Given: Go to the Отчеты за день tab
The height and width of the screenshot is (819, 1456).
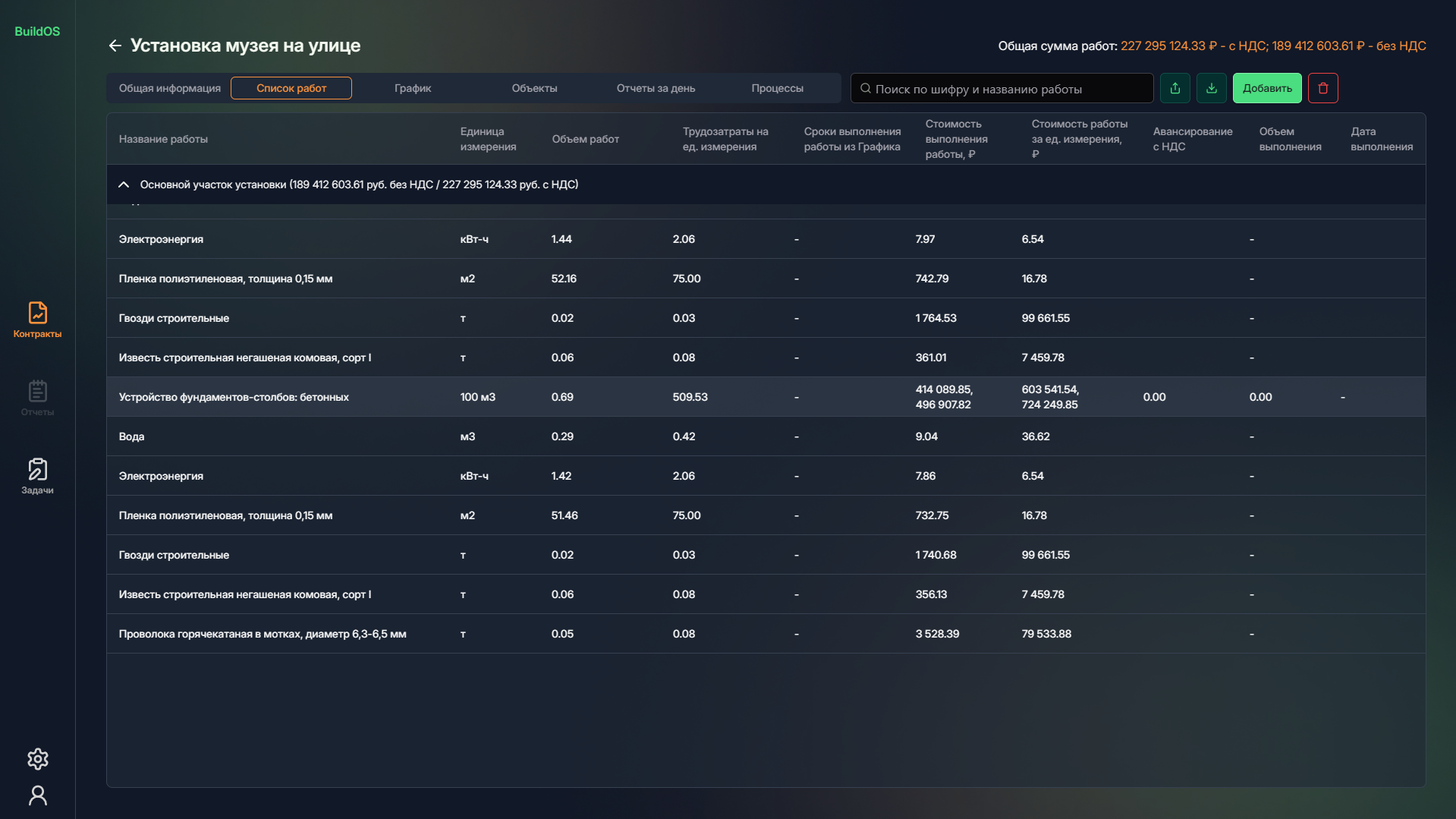Looking at the screenshot, I should 656,88.
